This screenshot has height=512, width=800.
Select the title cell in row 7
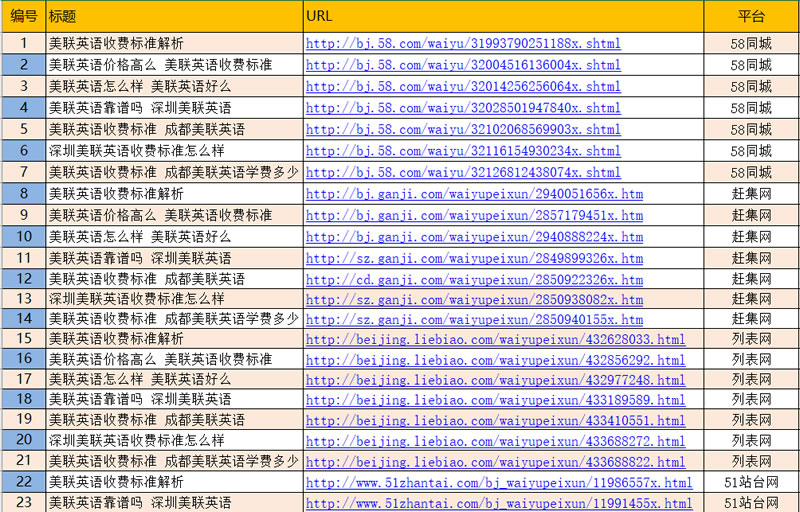174,172
